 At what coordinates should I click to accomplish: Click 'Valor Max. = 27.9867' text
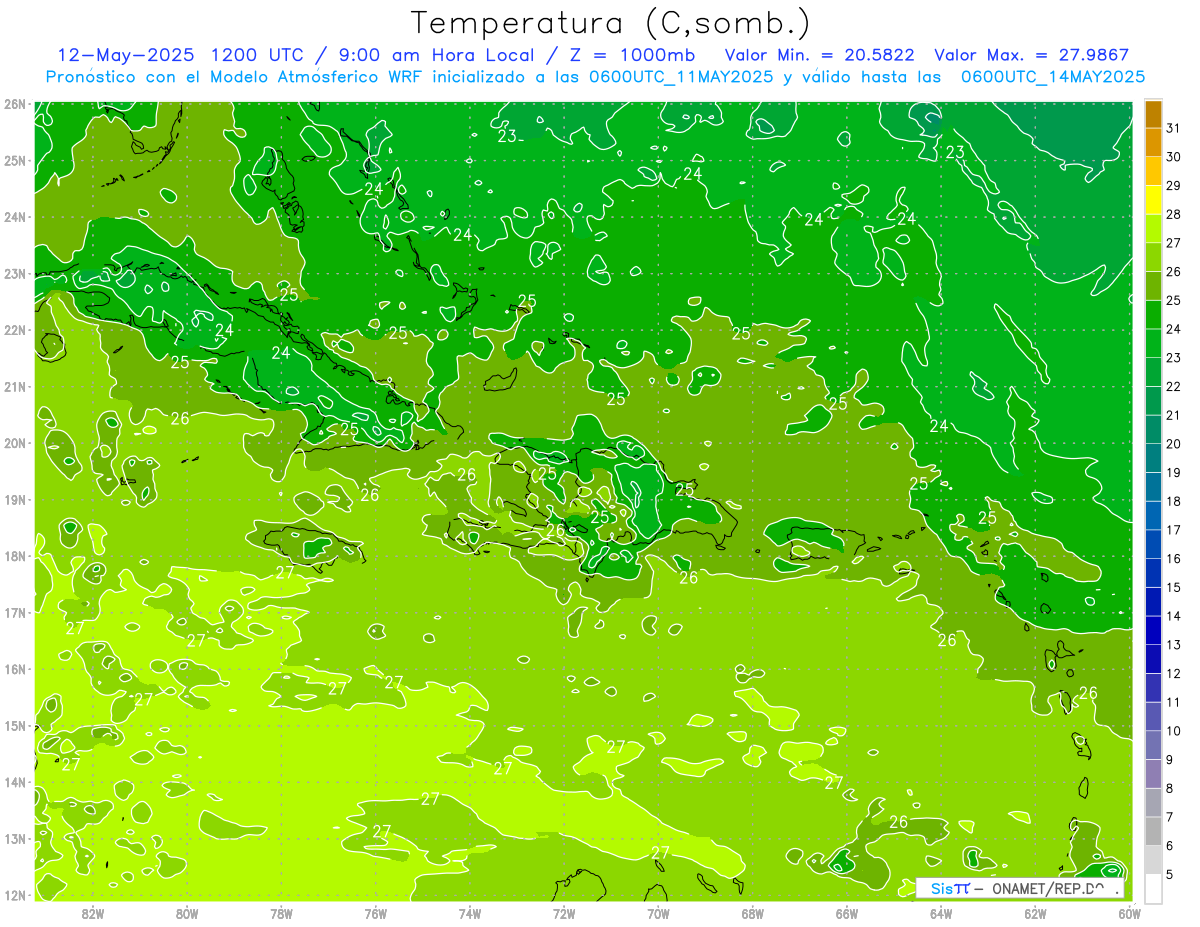click(1033, 55)
